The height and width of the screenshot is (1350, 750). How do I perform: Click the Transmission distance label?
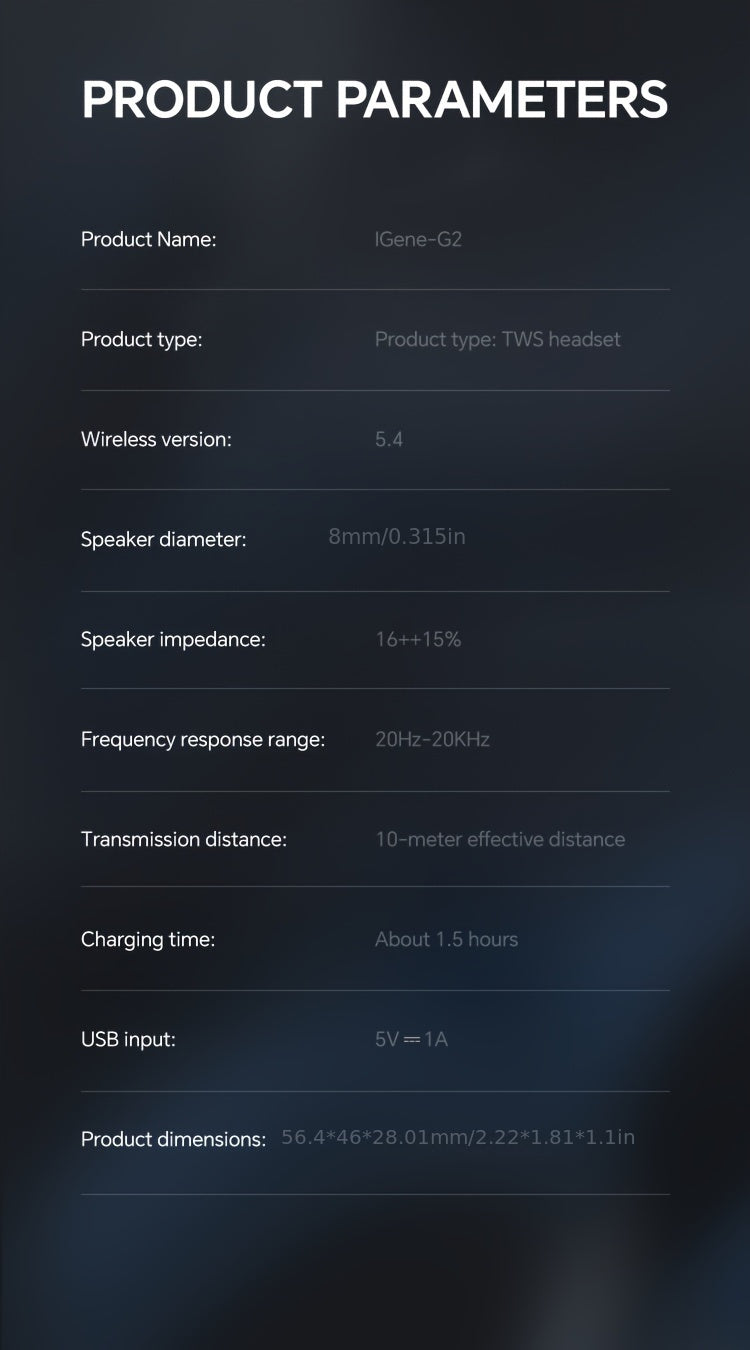tap(184, 840)
